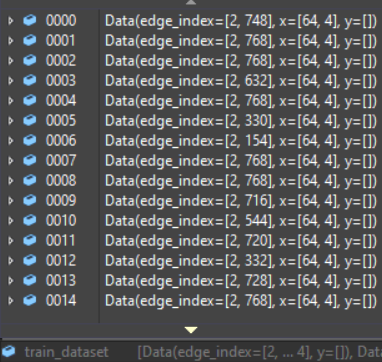Image resolution: width=382 pixels, height=362 pixels.
Task: Expand the 0011 list entry
Action: pyautogui.click(x=11, y=241)
